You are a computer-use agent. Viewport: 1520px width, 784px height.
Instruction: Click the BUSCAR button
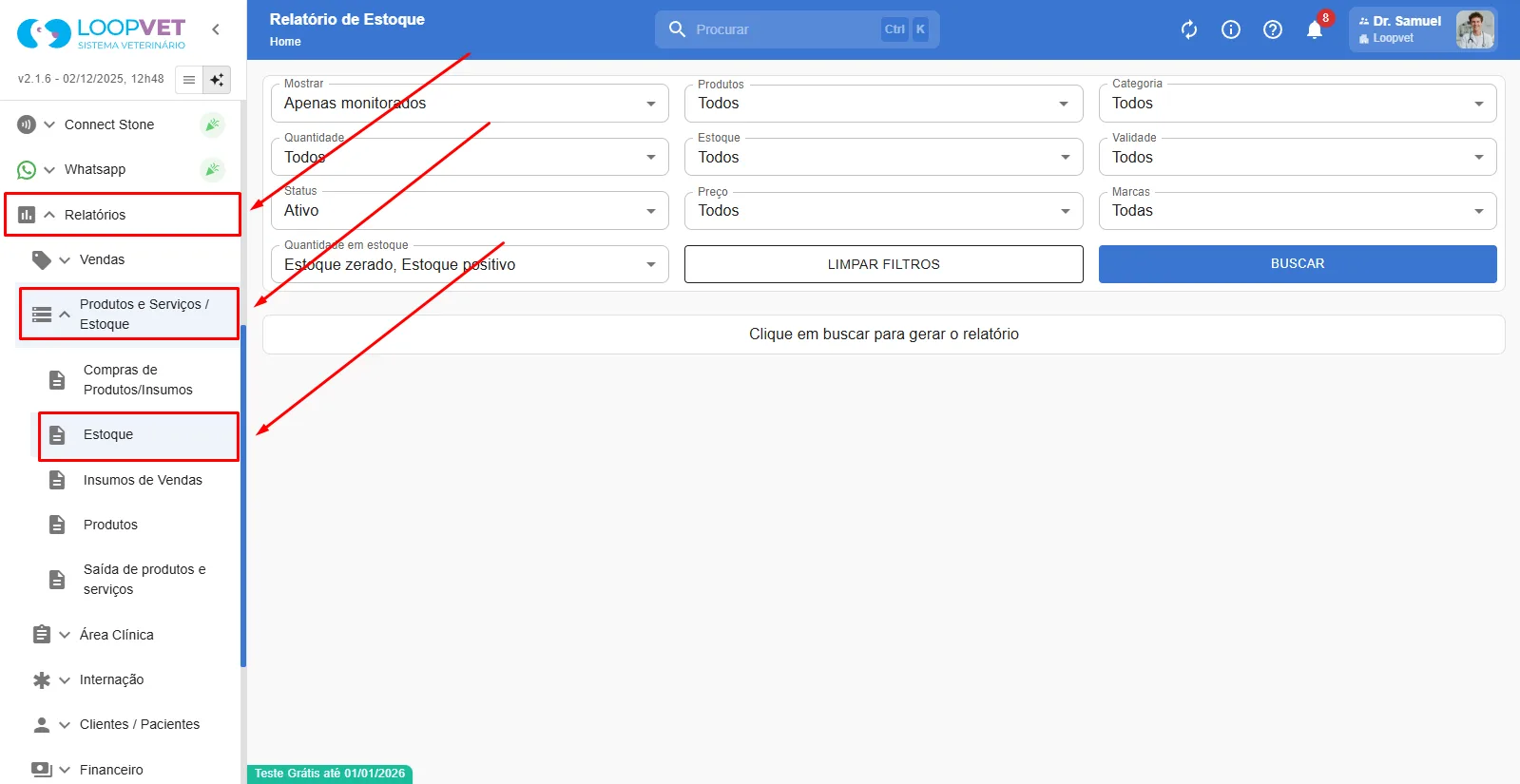(1298, 264)
